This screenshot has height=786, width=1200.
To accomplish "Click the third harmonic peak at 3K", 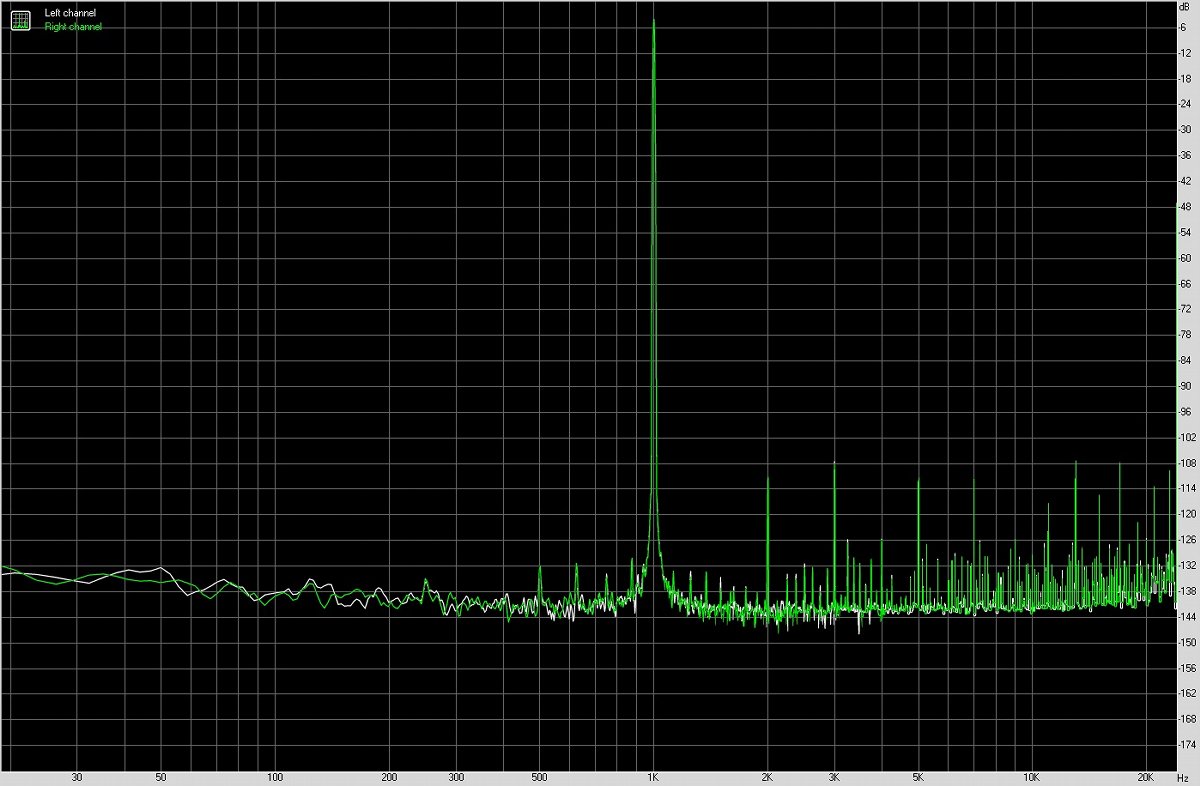I will pyautogui.click(x=834, y=465).
